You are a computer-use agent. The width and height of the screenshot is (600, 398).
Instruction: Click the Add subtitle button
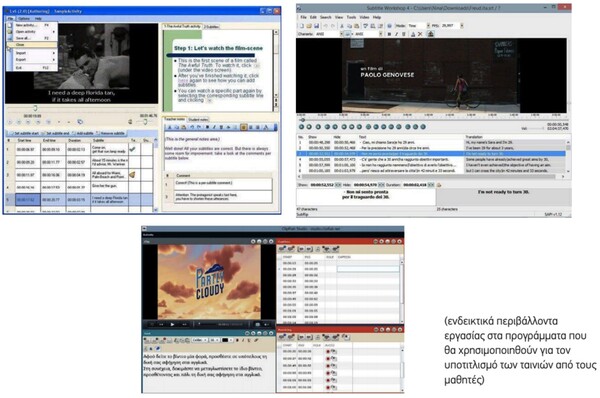point(83,133)
